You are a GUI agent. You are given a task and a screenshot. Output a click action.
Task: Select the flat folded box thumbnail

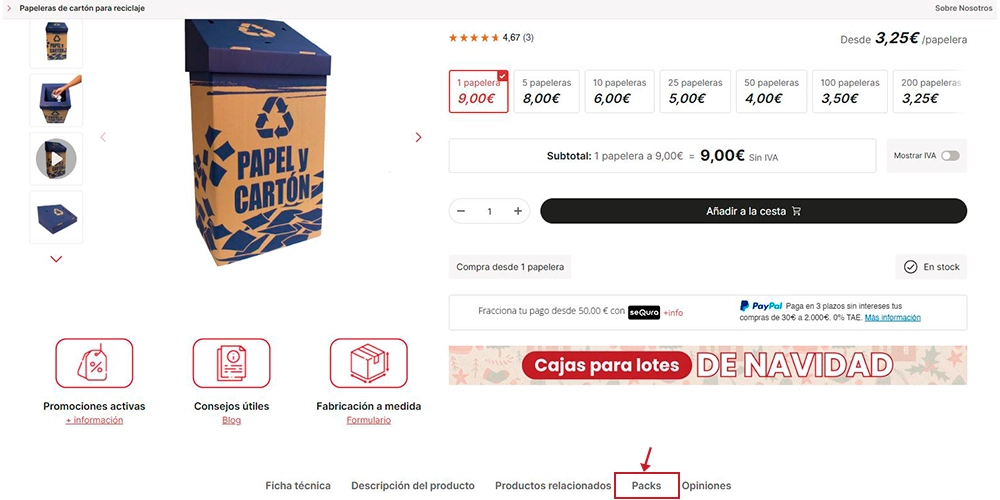(x=56, y=217)
